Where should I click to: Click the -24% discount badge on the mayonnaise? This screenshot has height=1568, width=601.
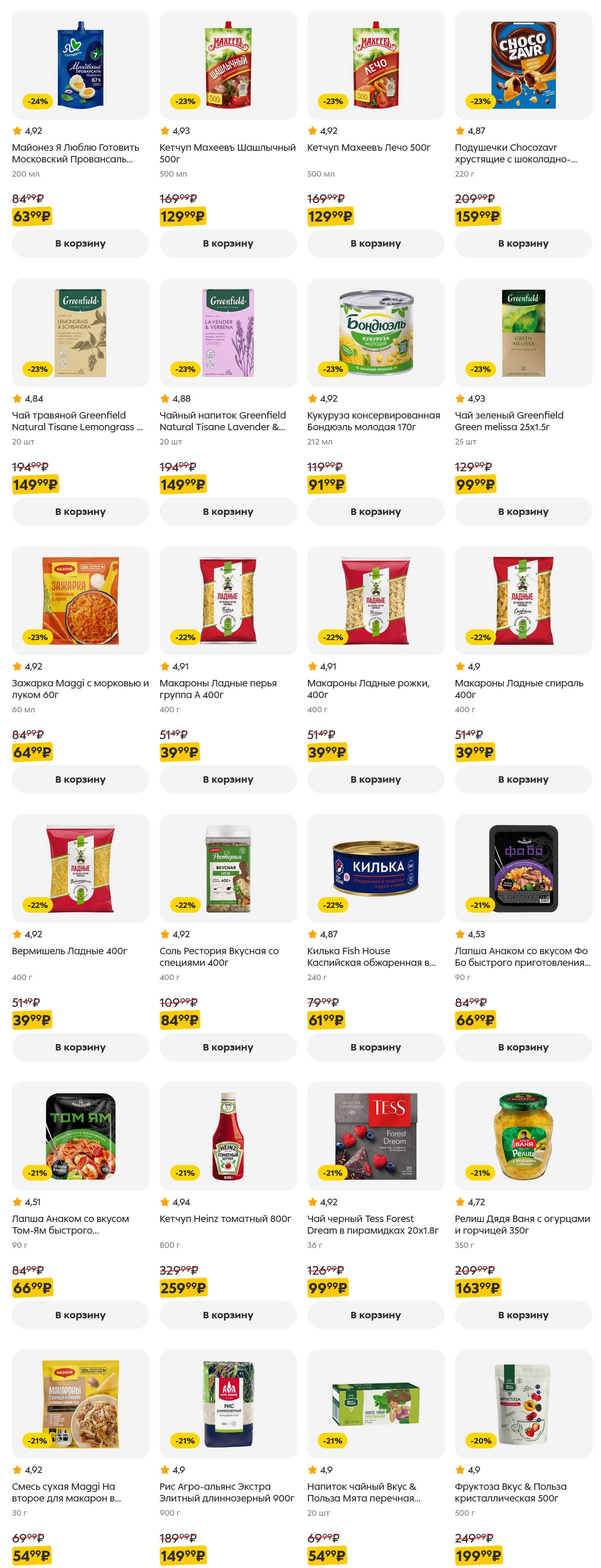pos(38,101)
